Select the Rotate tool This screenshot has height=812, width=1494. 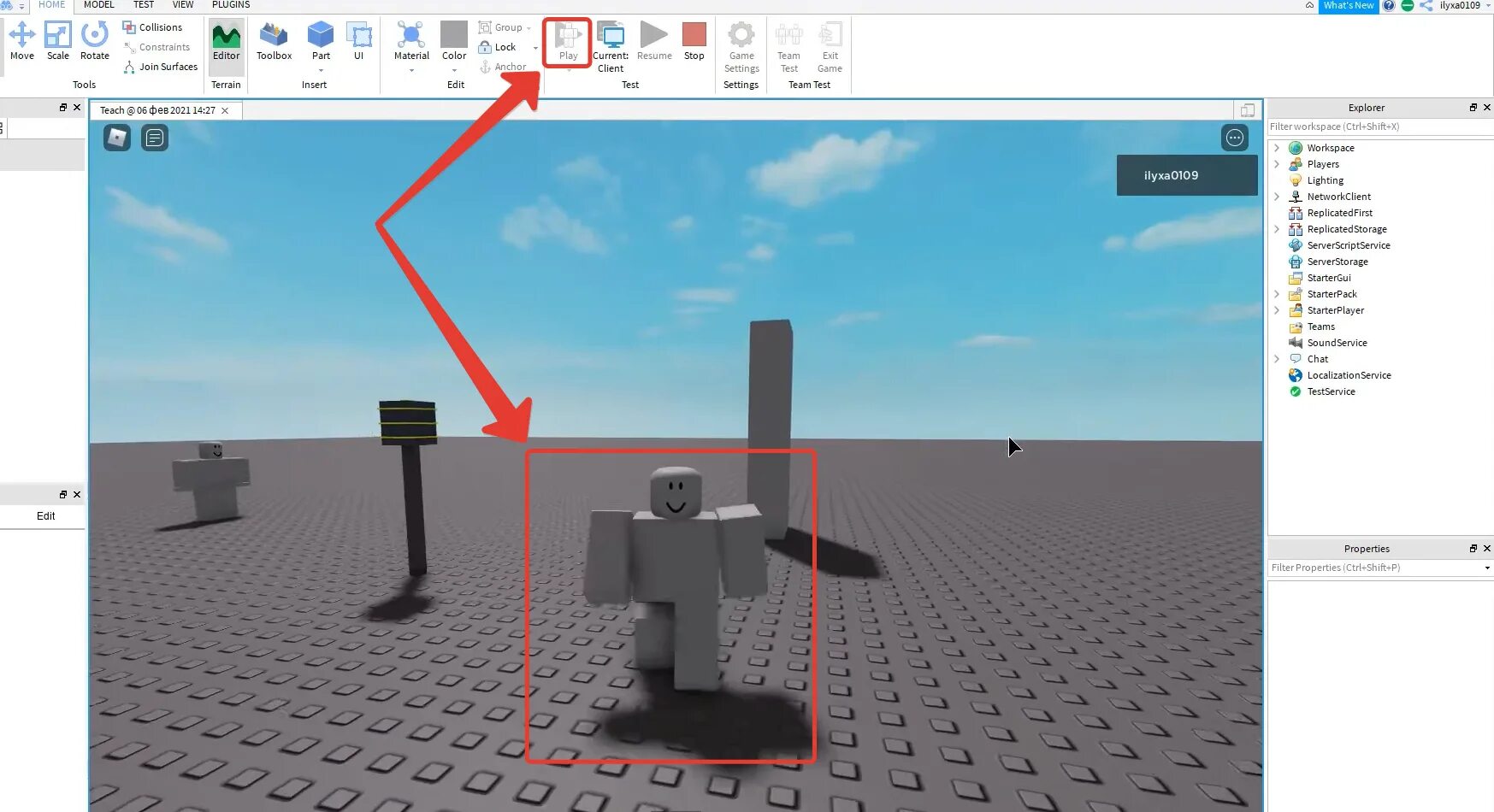tap(95, 40)
